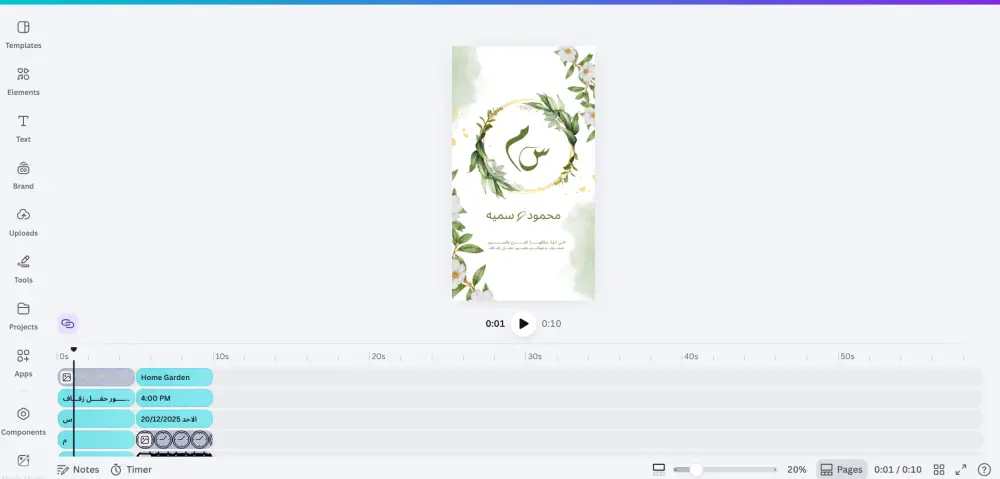Click the image icon on first track clip

click(67, 377)
